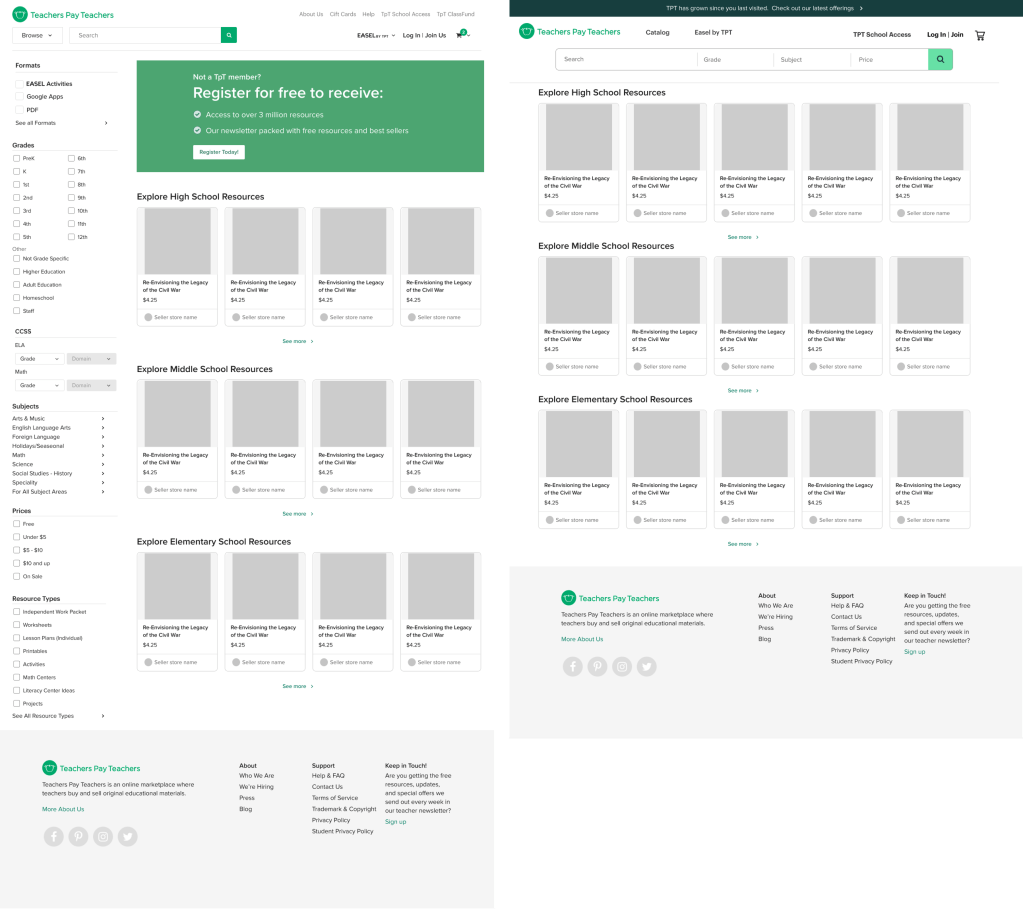Click the magnifier button next to Price field
The width and height of the screenshot is (1023, 911).
(x=940, y=60)
